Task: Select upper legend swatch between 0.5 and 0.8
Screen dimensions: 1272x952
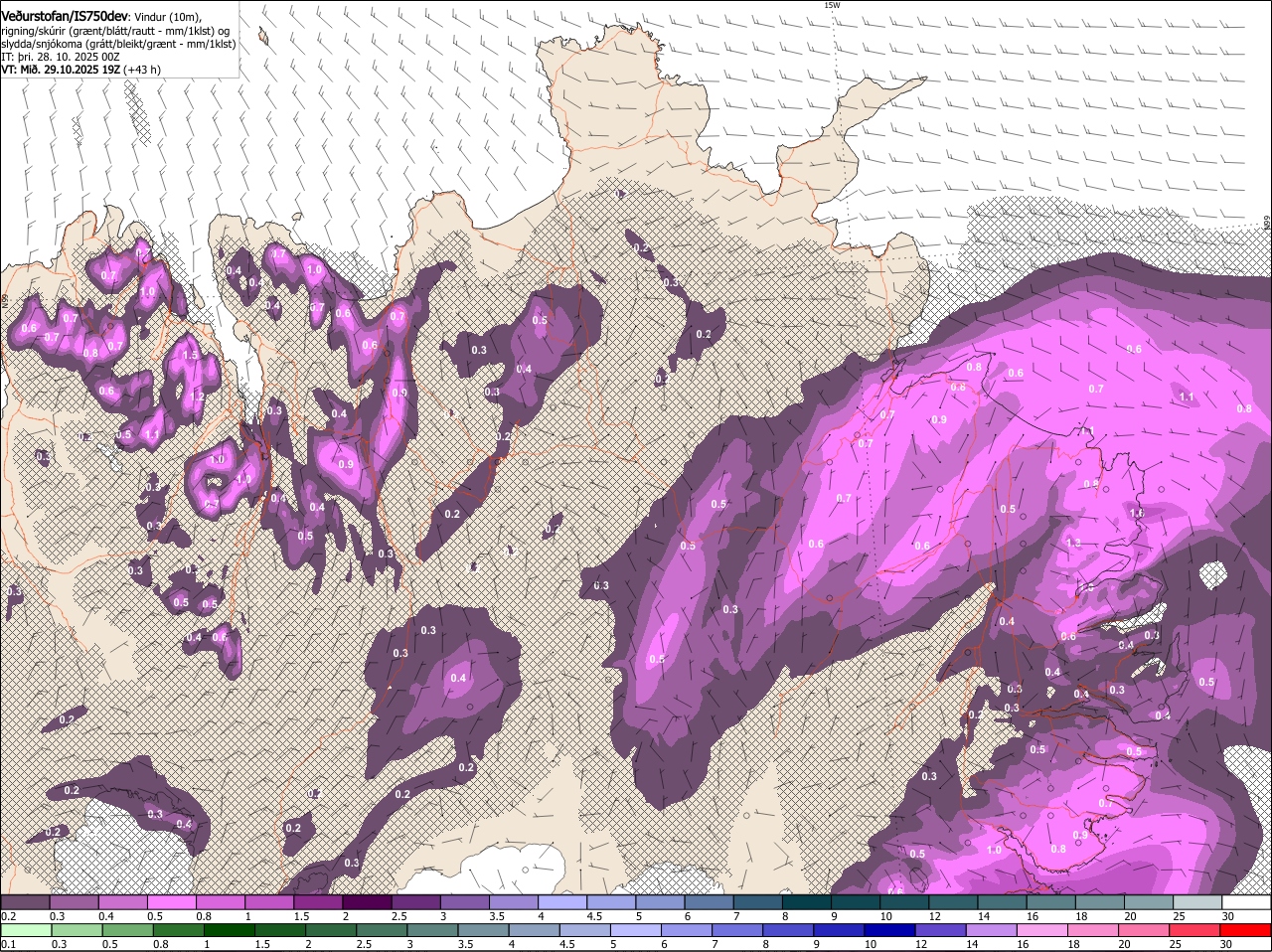Action: (171, 902)
